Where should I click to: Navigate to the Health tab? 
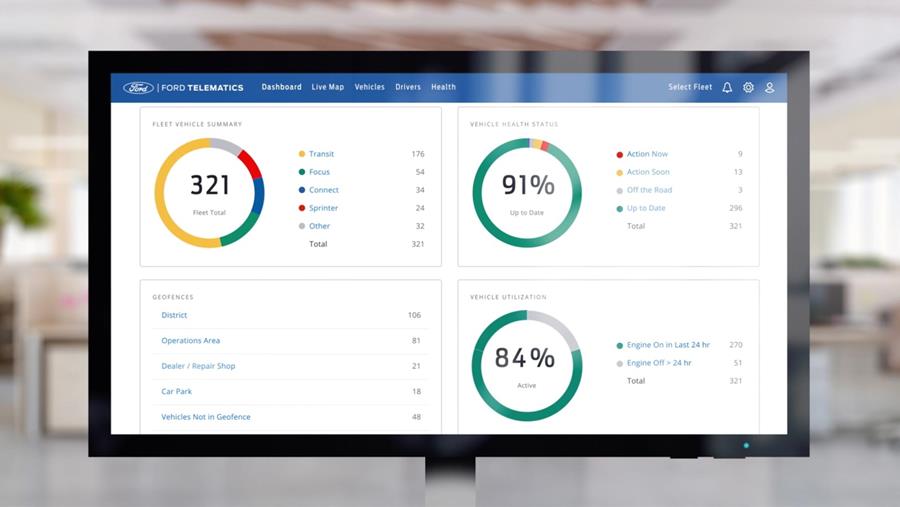coord(443,88)
